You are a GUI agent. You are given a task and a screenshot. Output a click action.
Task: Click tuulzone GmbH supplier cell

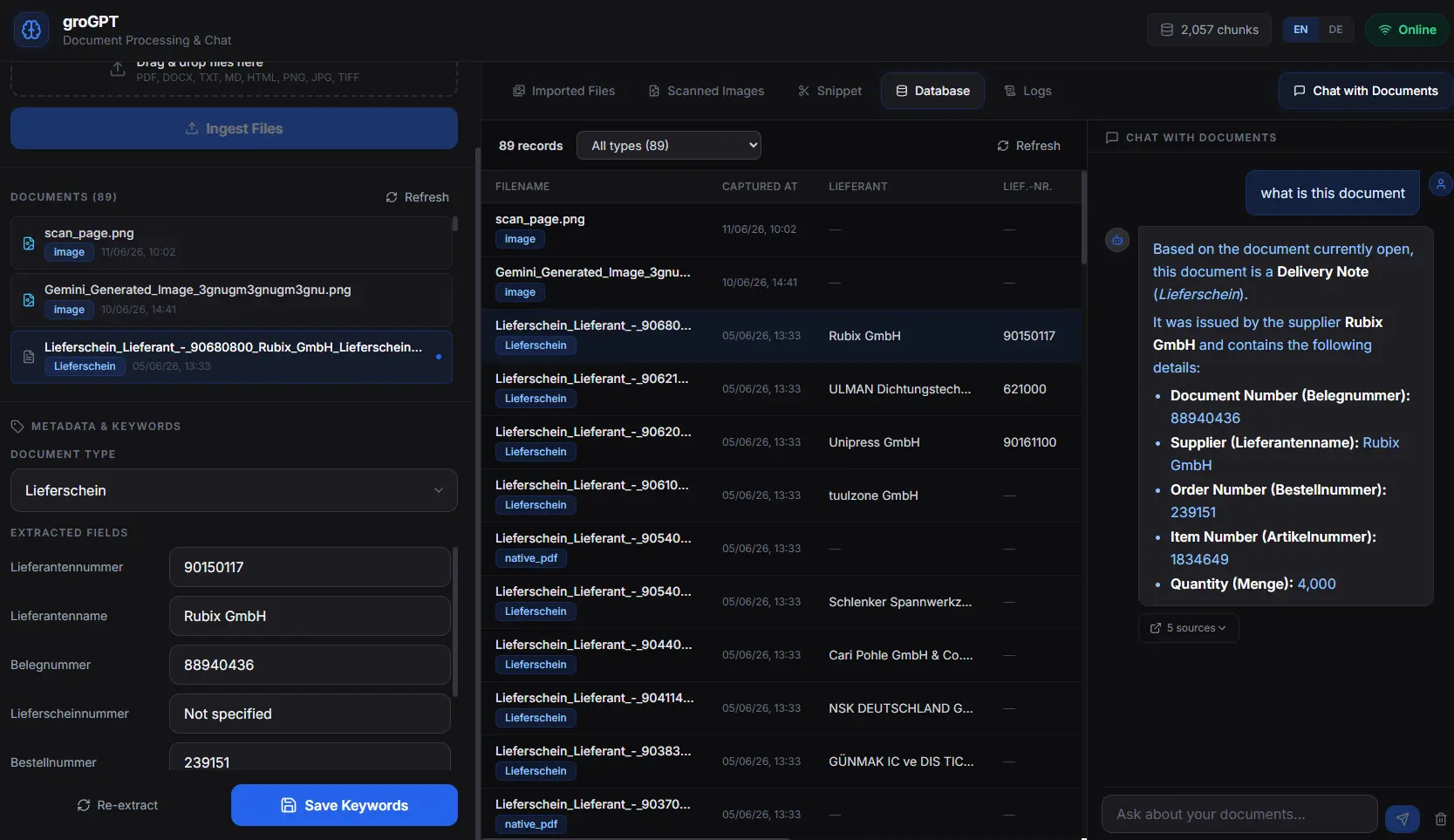click(873, 495)
